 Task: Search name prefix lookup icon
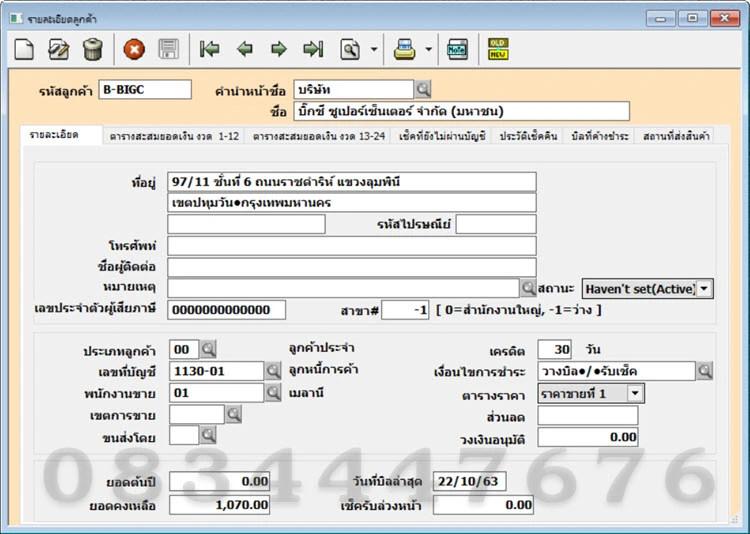click(423, 89)
